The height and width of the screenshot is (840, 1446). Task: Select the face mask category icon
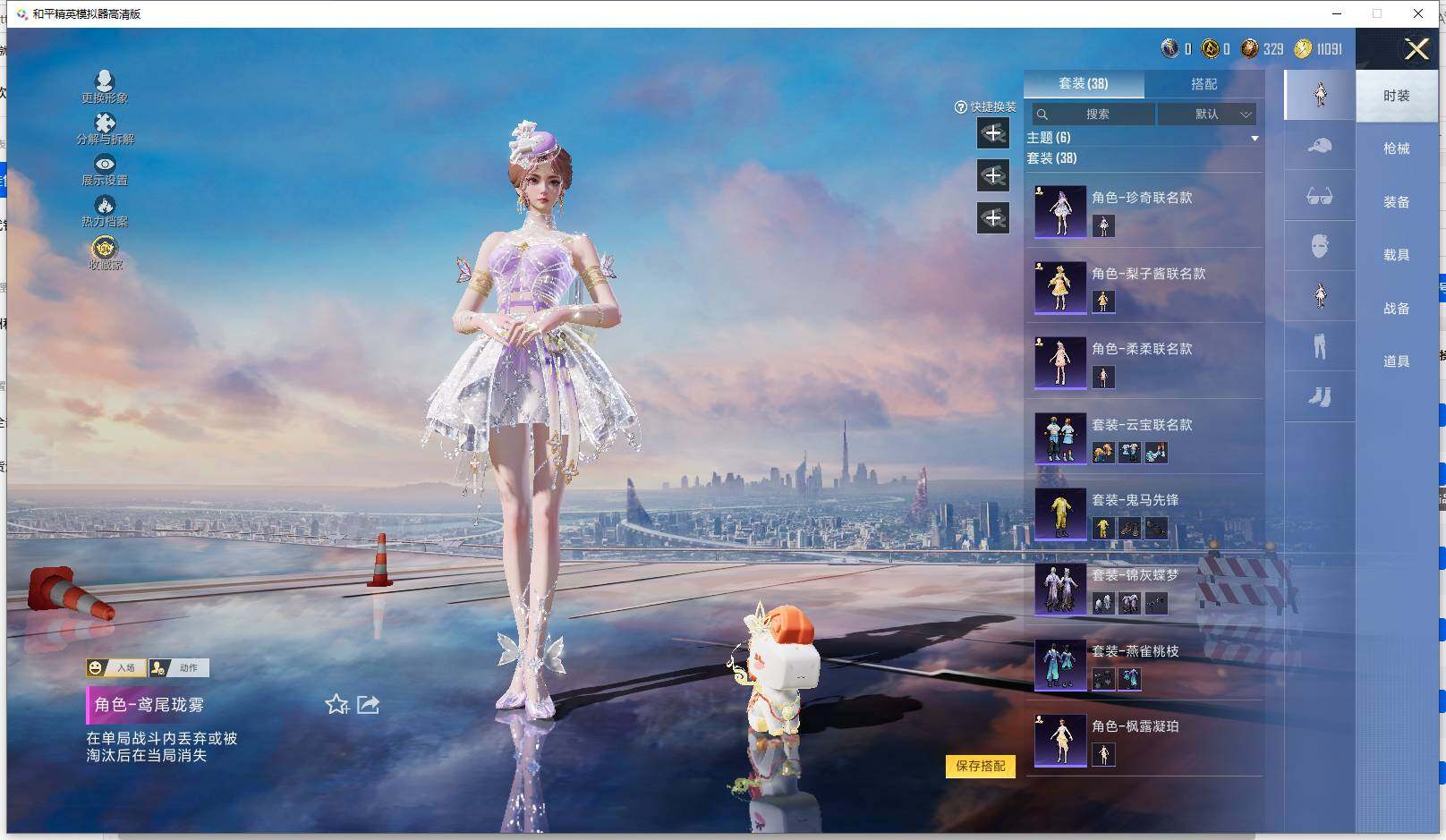coord(1320,246)
